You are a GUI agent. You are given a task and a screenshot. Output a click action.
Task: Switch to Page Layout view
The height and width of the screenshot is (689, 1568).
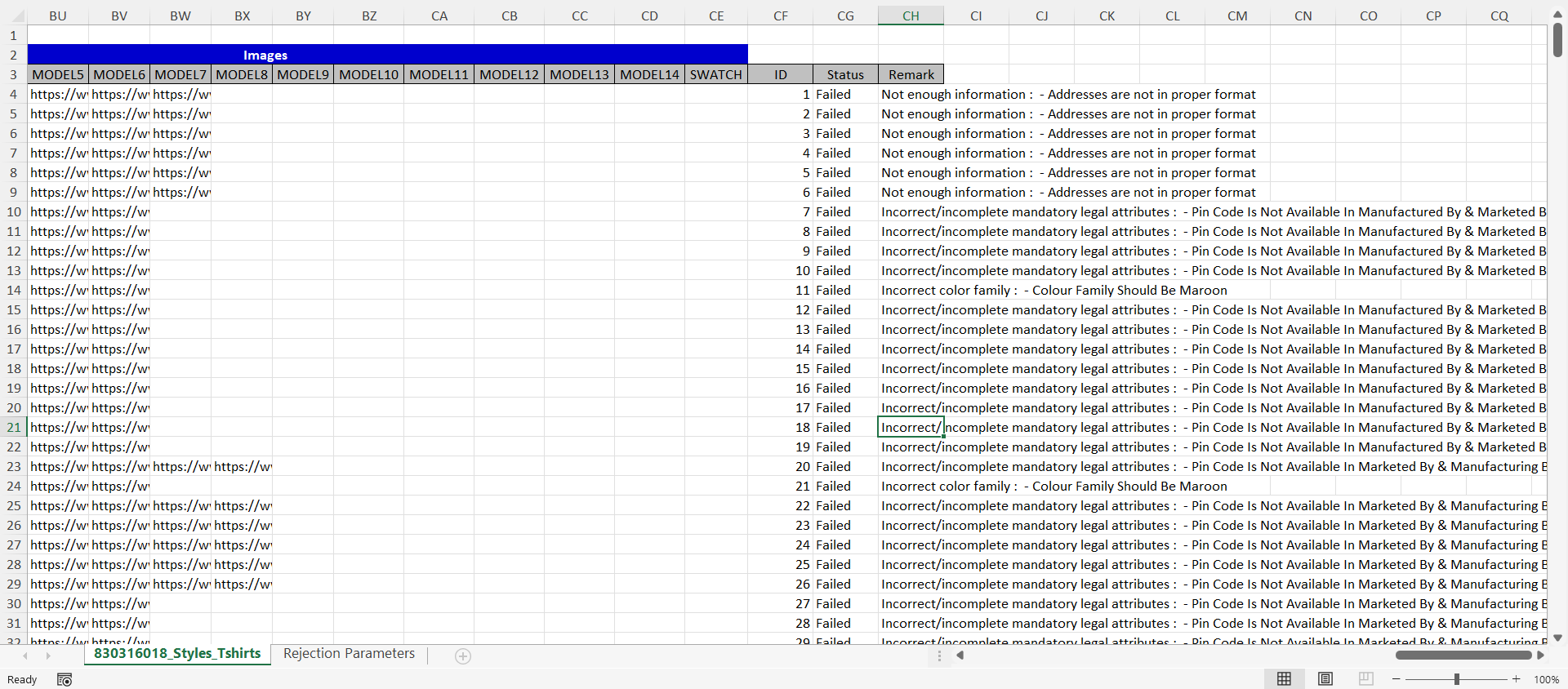[1325, 679]
